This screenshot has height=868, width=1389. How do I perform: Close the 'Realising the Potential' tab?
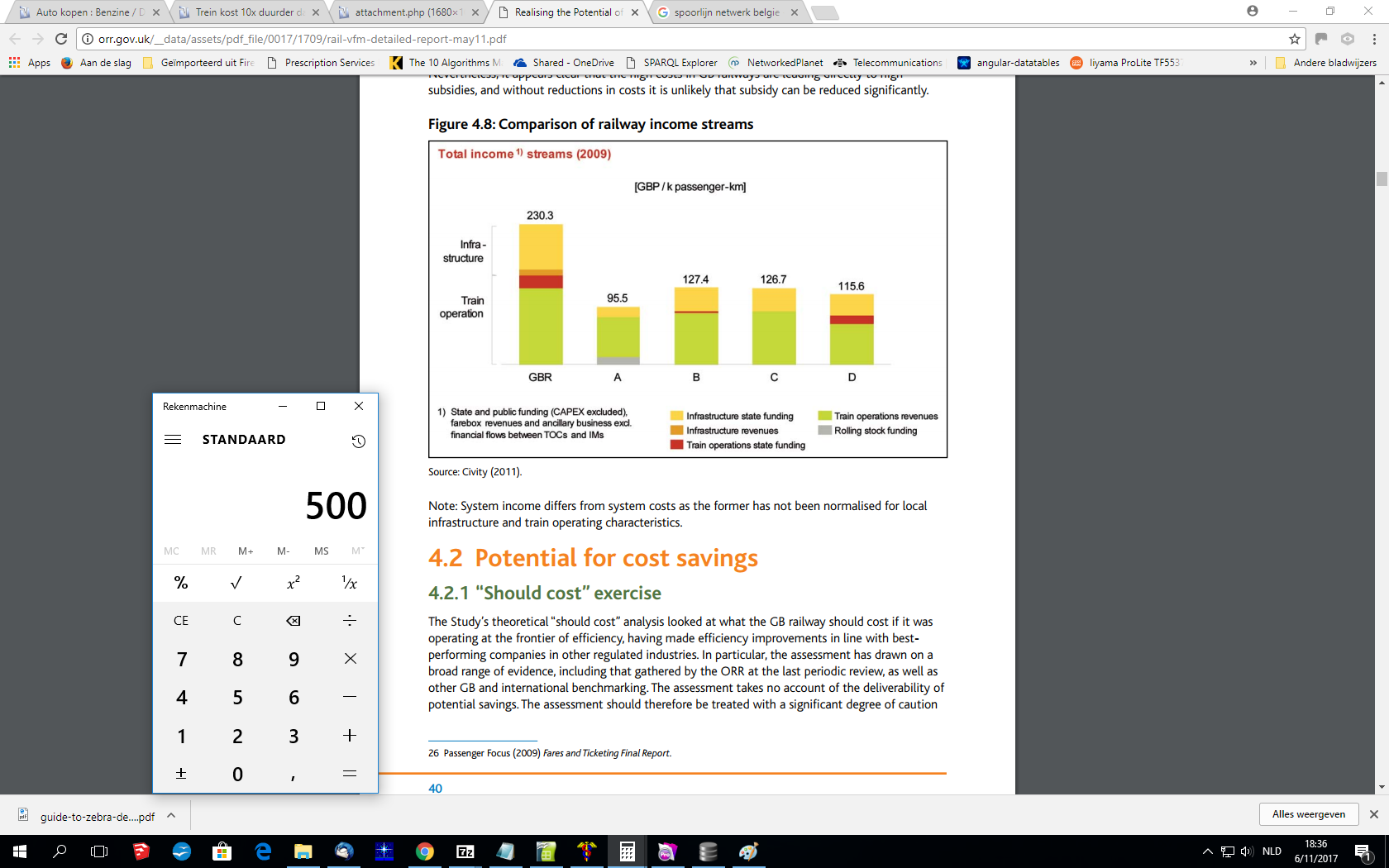pyautogui.click(x=635, y=12)
